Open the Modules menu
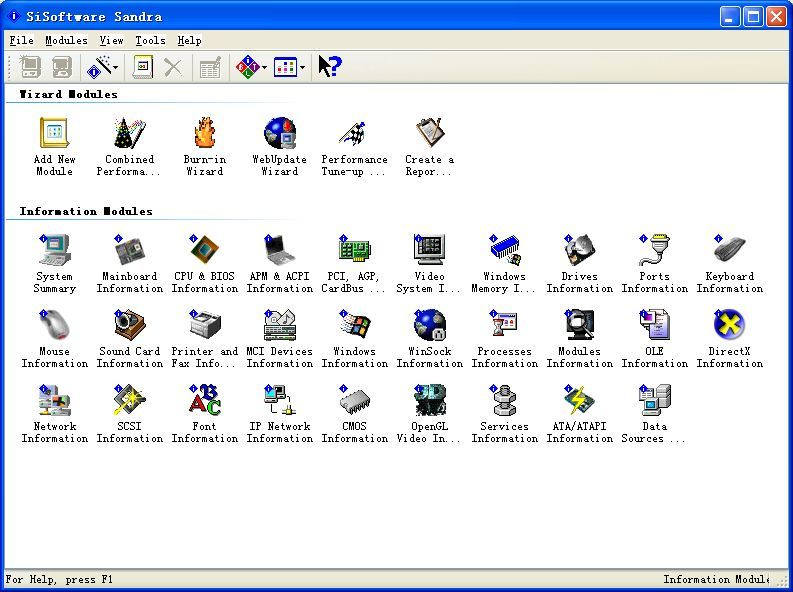Image resolution: width=793 pixels, height=592 pixels. [x=66, y=40]
